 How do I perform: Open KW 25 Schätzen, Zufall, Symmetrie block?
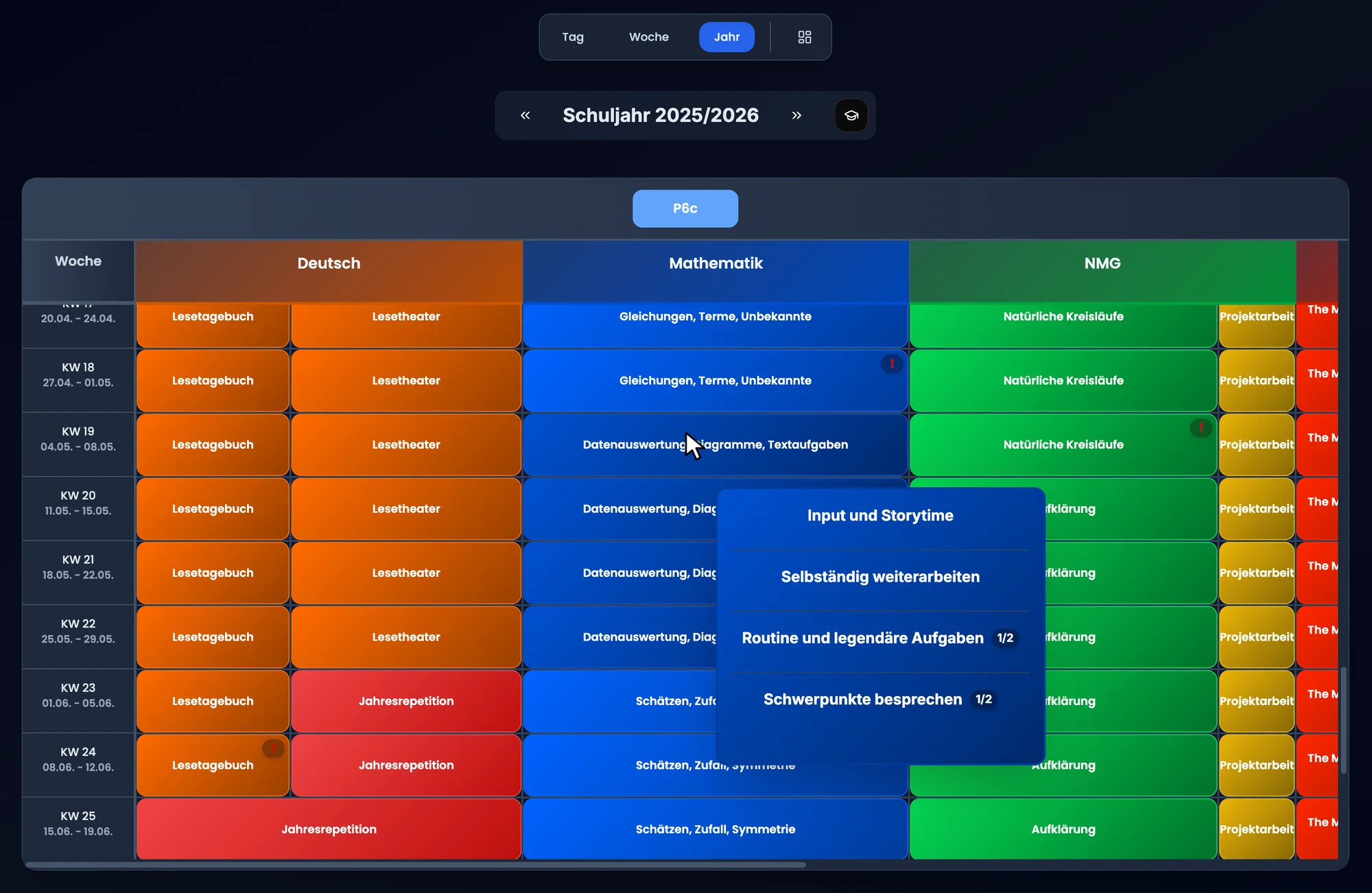(715, 829)
